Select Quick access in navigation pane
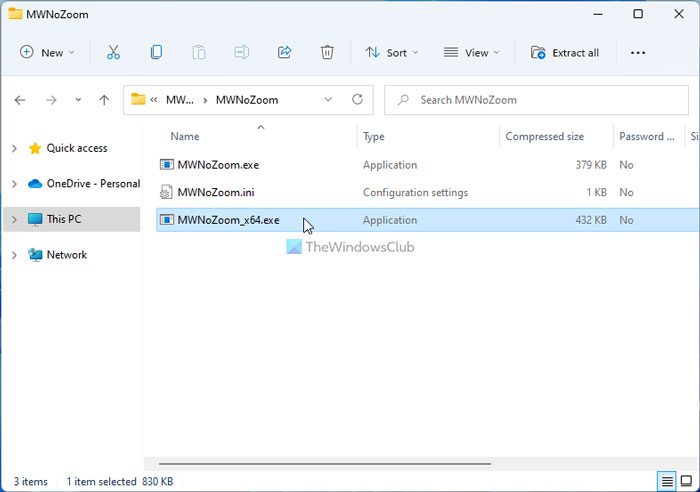Viewport: 700px width, 492px height. (x=77, y=148)
